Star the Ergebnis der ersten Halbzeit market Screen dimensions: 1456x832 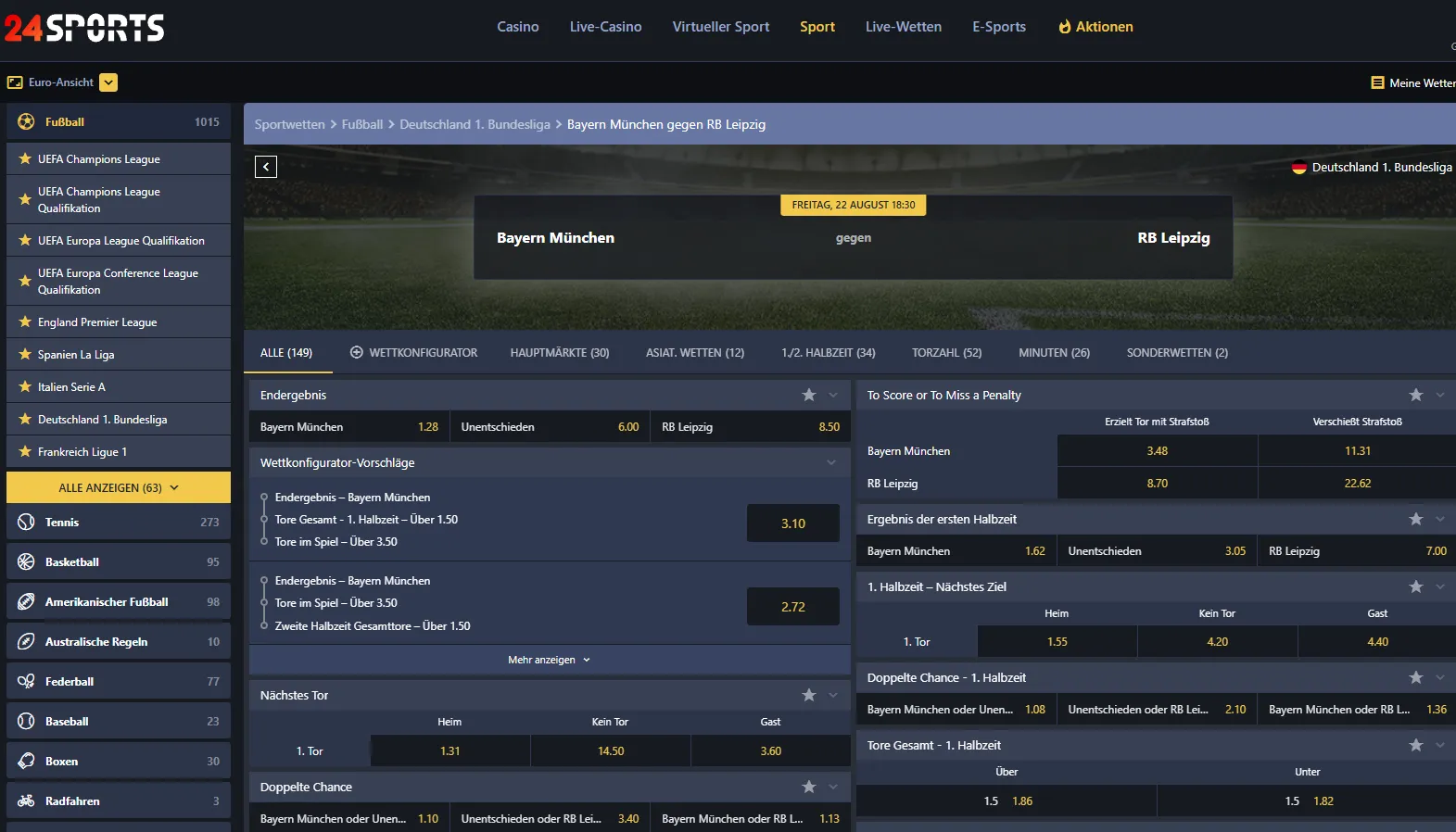tap(1416, 519)
